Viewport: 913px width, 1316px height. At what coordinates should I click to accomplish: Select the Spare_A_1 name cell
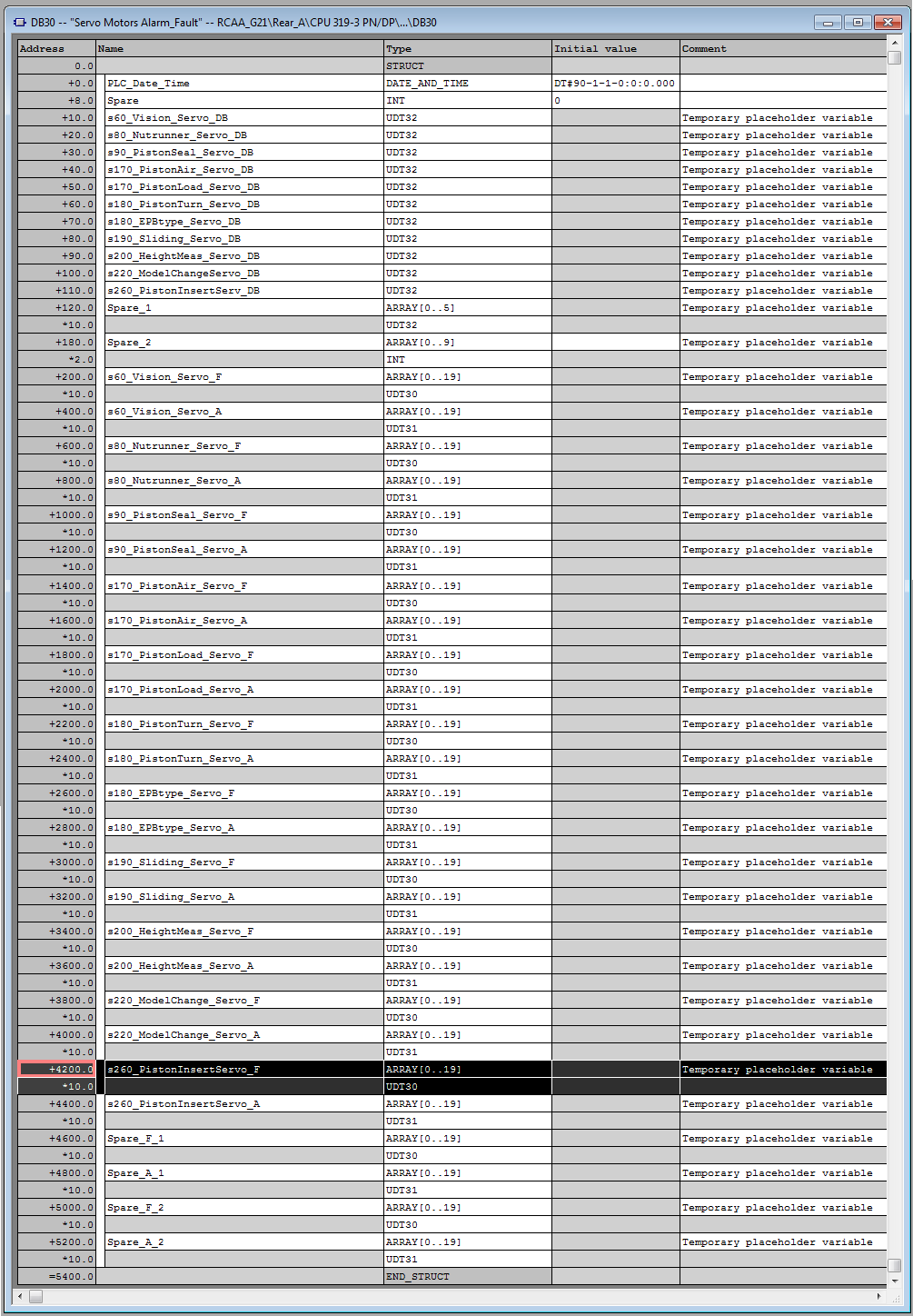point(244,1173)
